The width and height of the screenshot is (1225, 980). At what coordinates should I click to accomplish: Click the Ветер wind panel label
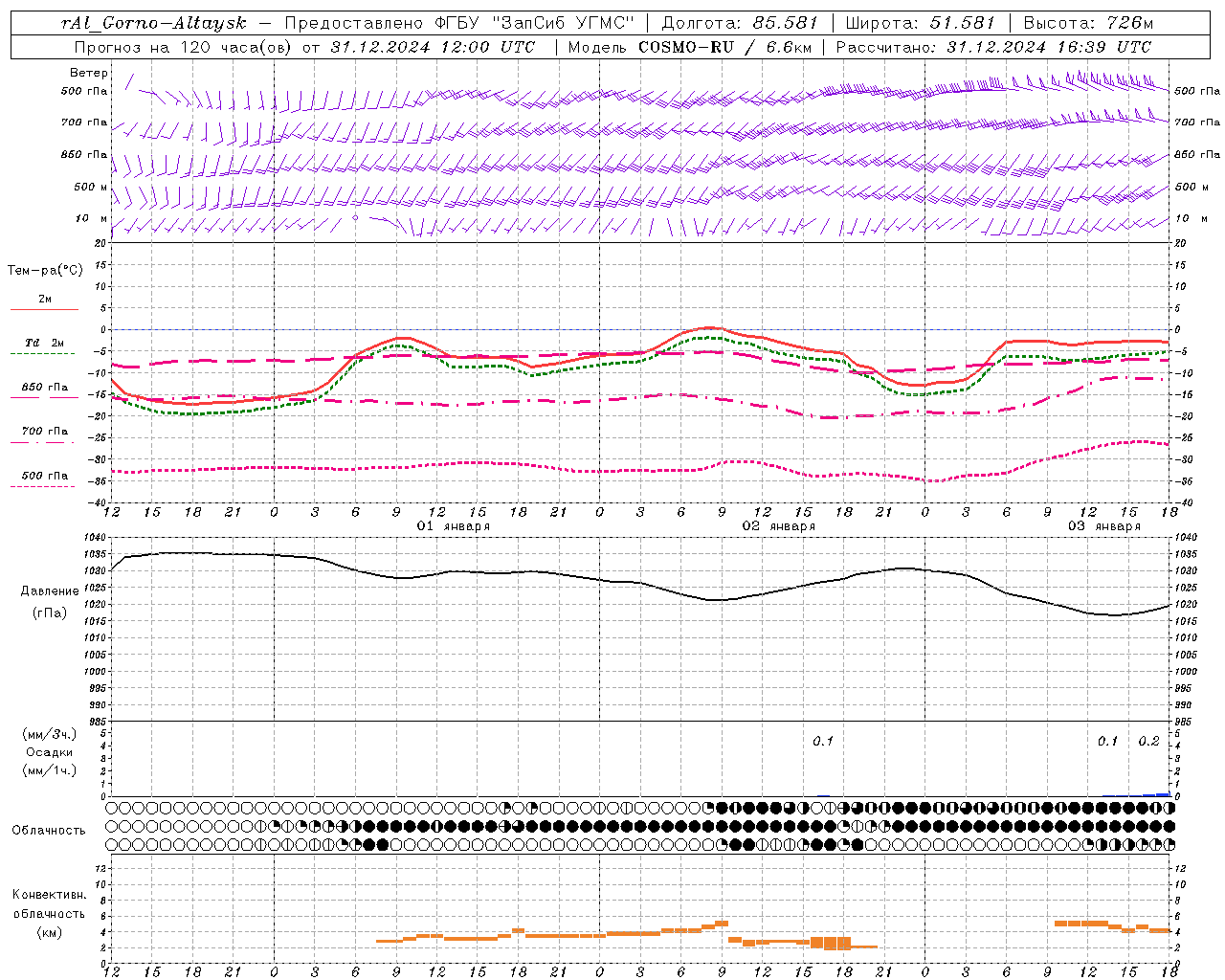[89, 73]
